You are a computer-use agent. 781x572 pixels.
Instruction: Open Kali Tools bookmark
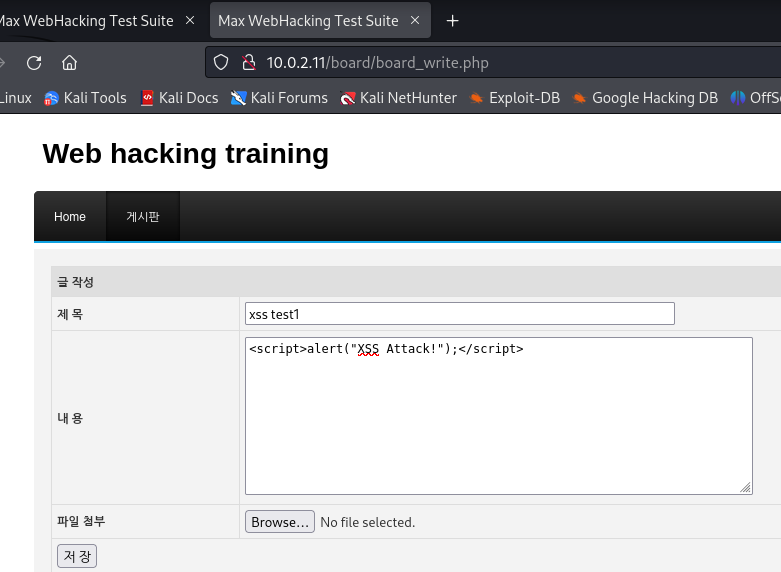pos(85,98)
